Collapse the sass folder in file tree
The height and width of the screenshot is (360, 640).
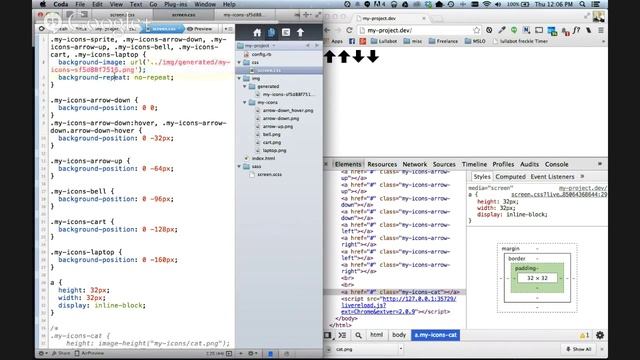tap(239, 167)
